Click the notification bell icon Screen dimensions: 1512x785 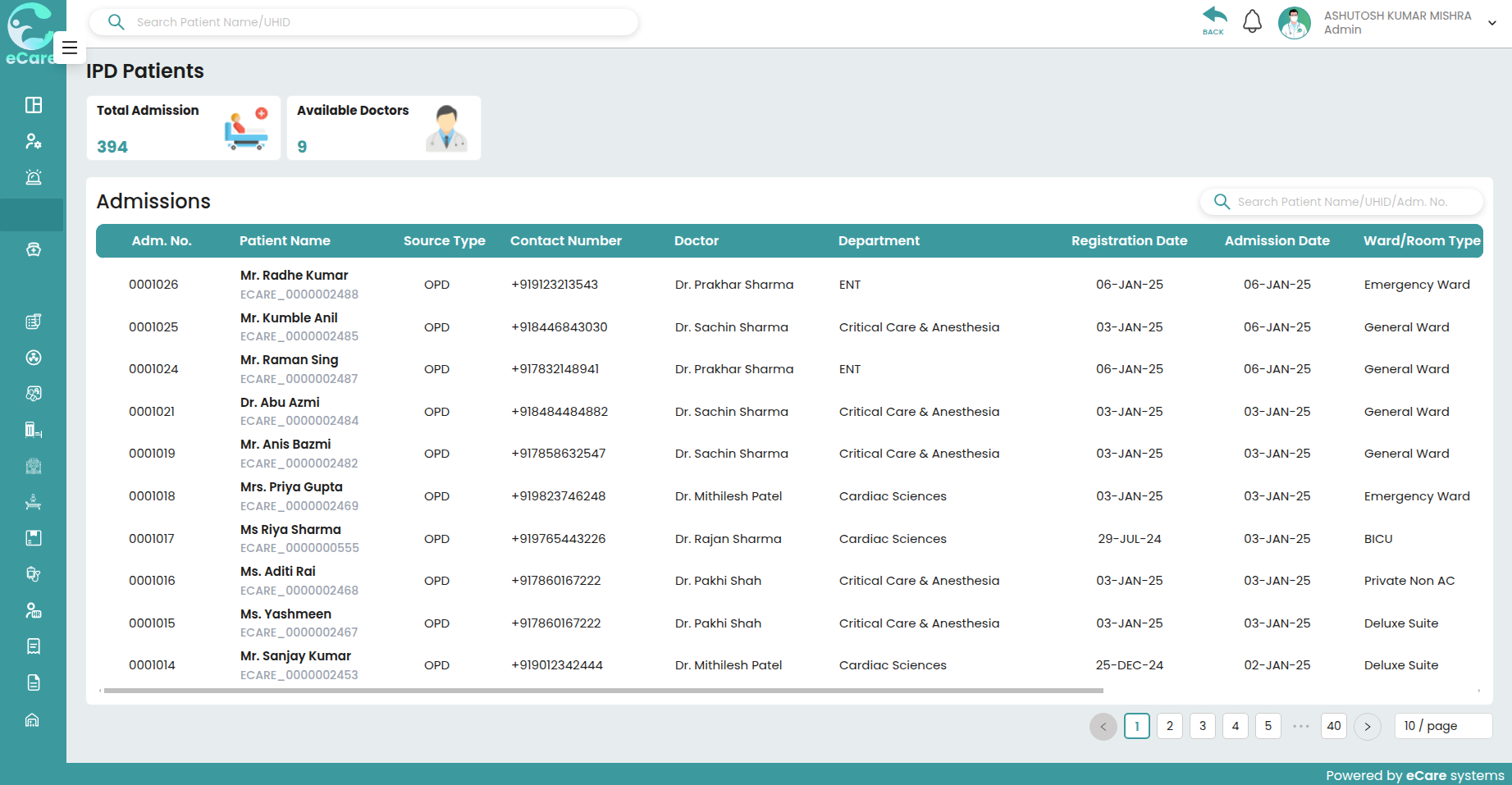point(1252,22)
